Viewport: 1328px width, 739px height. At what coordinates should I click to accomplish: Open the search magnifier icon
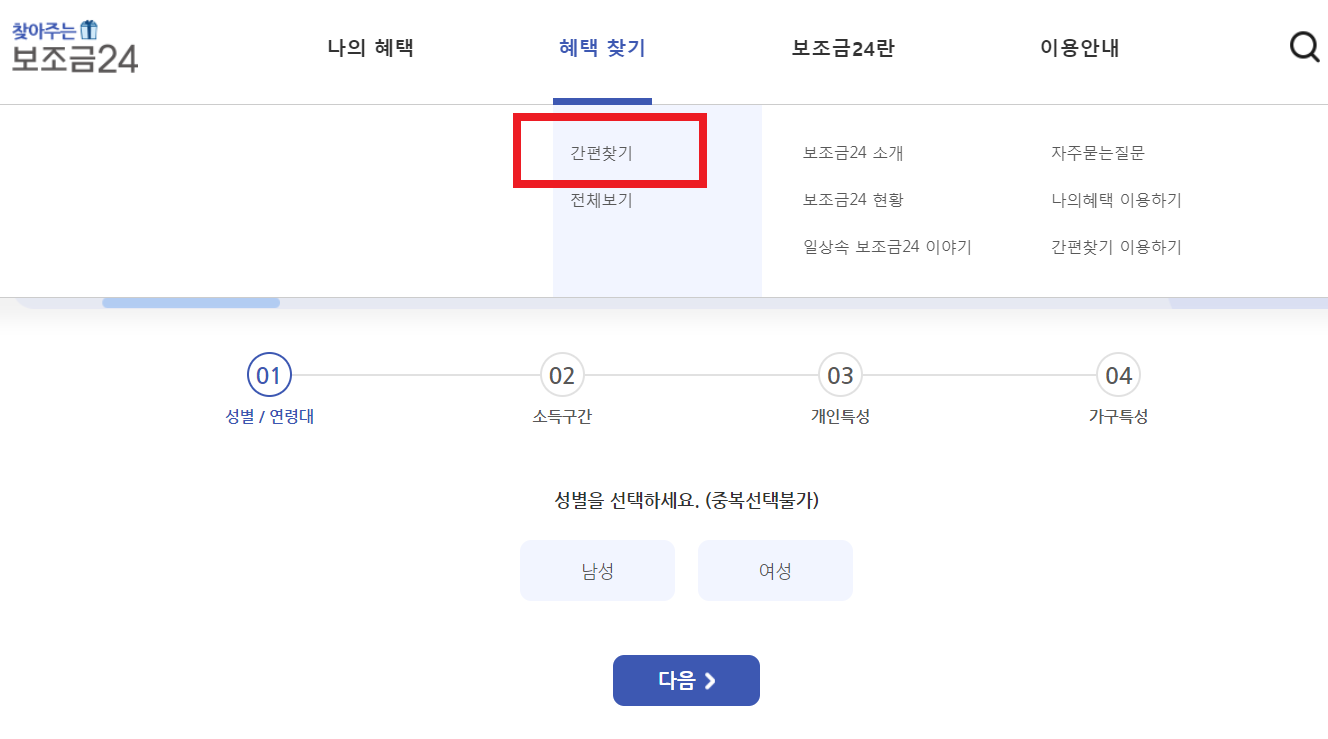[x=1304, y=47]
